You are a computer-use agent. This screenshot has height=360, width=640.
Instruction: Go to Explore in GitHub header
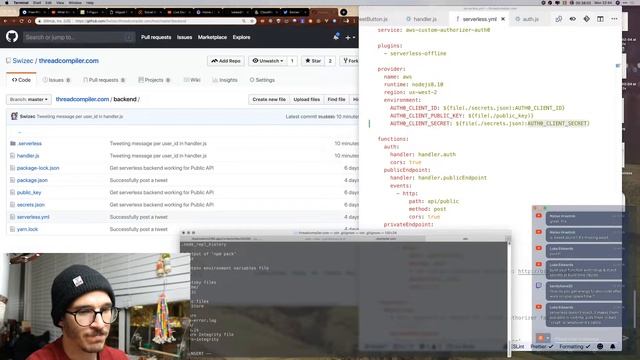pos(241,37)
